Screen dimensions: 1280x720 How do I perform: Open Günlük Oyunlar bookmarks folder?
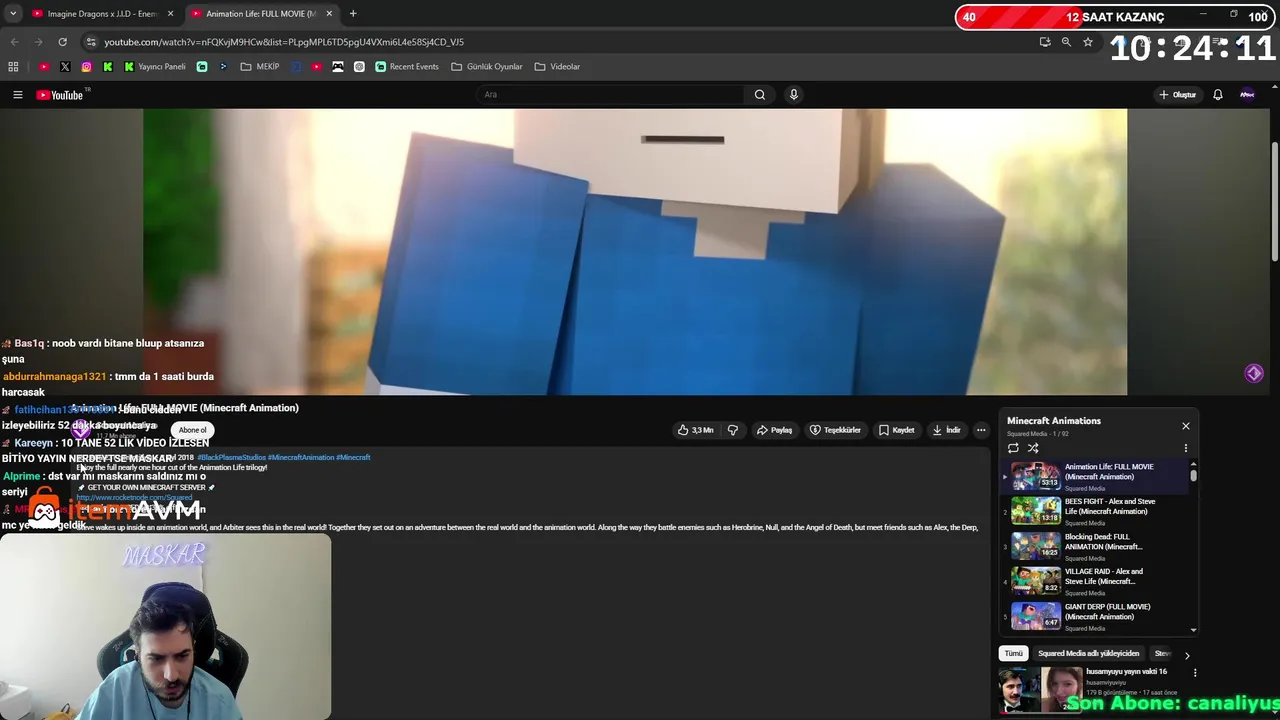pos(487,67)
